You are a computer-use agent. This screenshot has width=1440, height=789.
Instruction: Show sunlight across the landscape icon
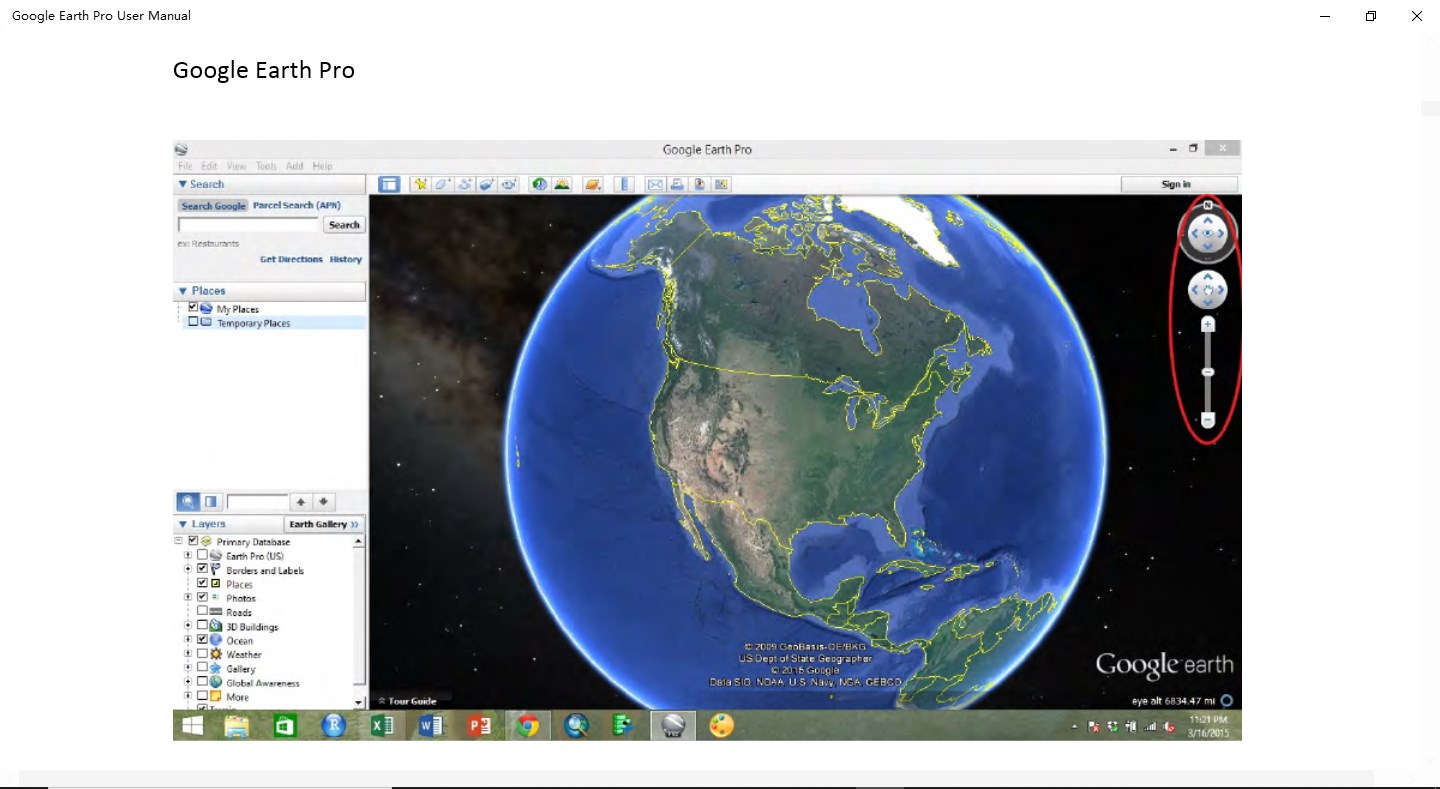tap(562, 184)
